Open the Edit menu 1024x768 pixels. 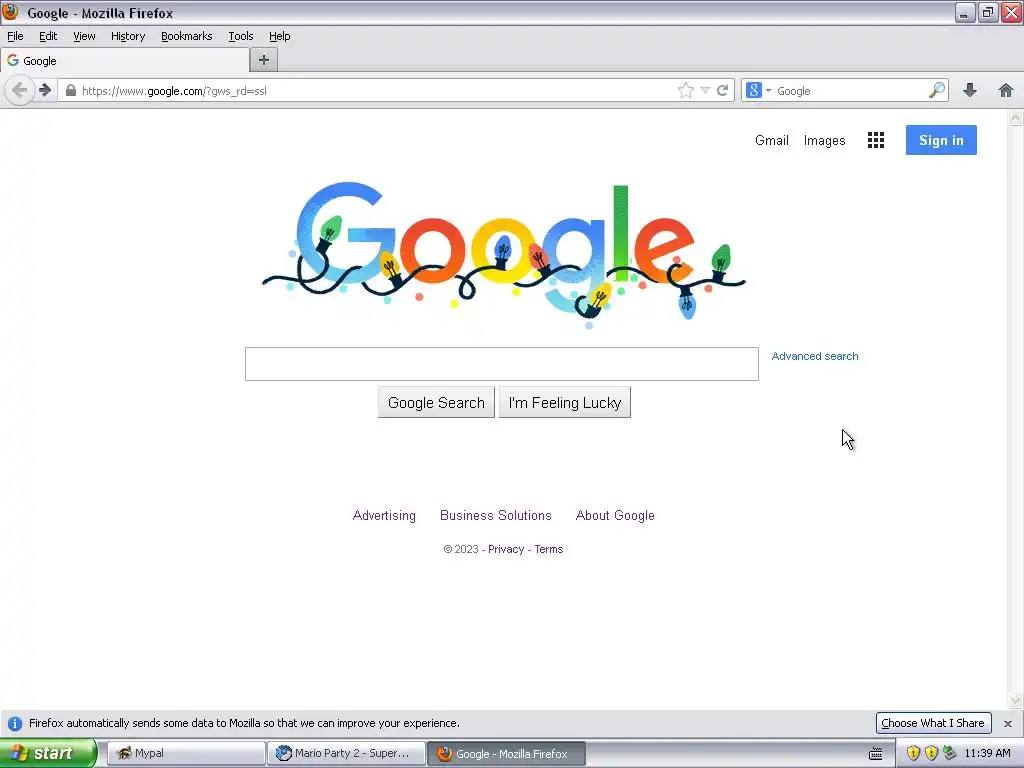pos(48,36)
